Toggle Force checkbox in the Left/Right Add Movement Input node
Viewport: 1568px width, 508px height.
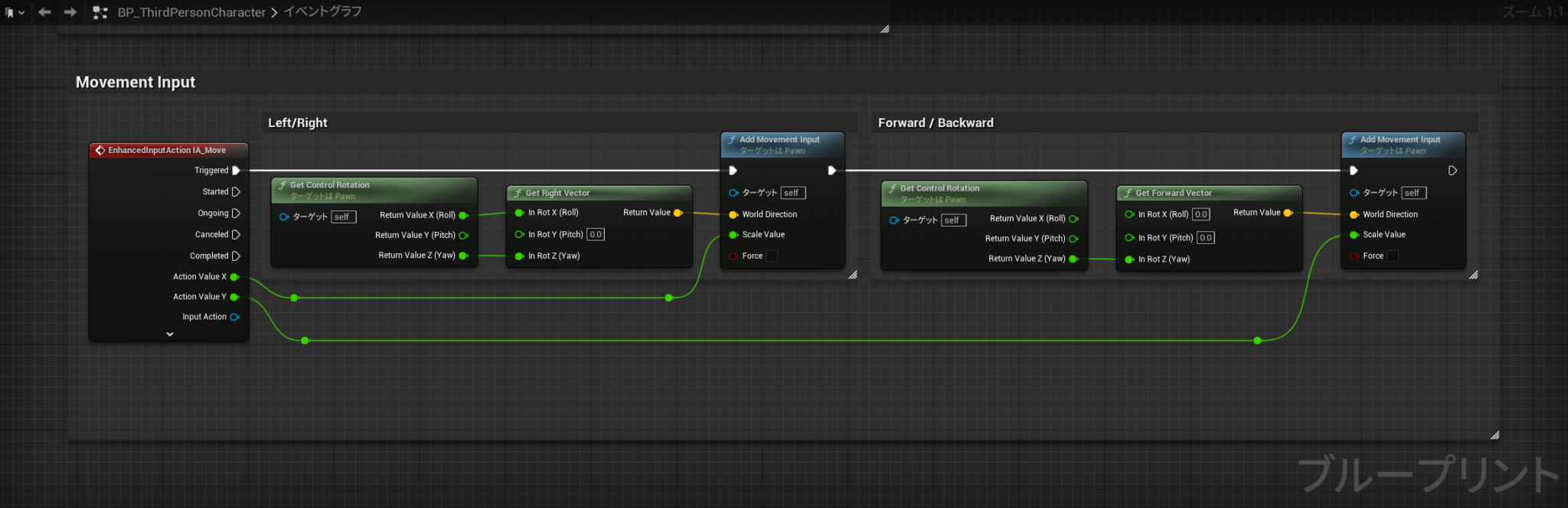(x=772, y=256)
